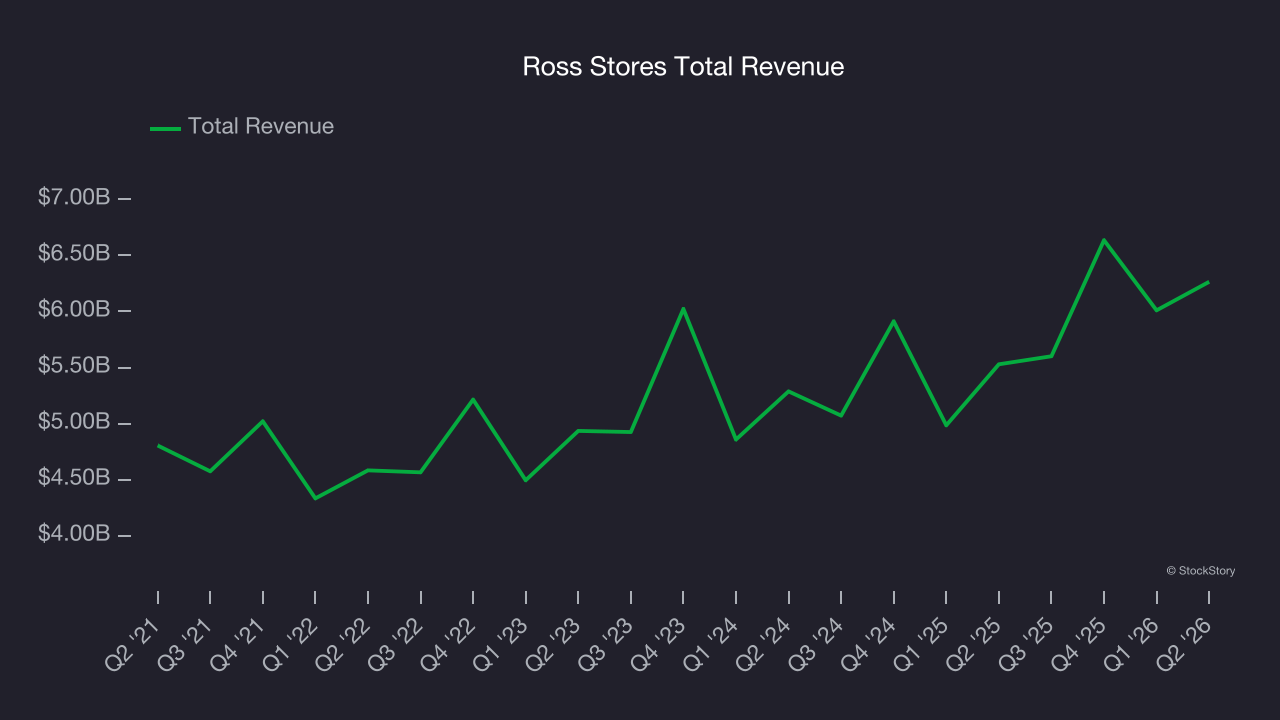
Task: Select the $4.00B y-axis label
Action: tap(74, 535)
